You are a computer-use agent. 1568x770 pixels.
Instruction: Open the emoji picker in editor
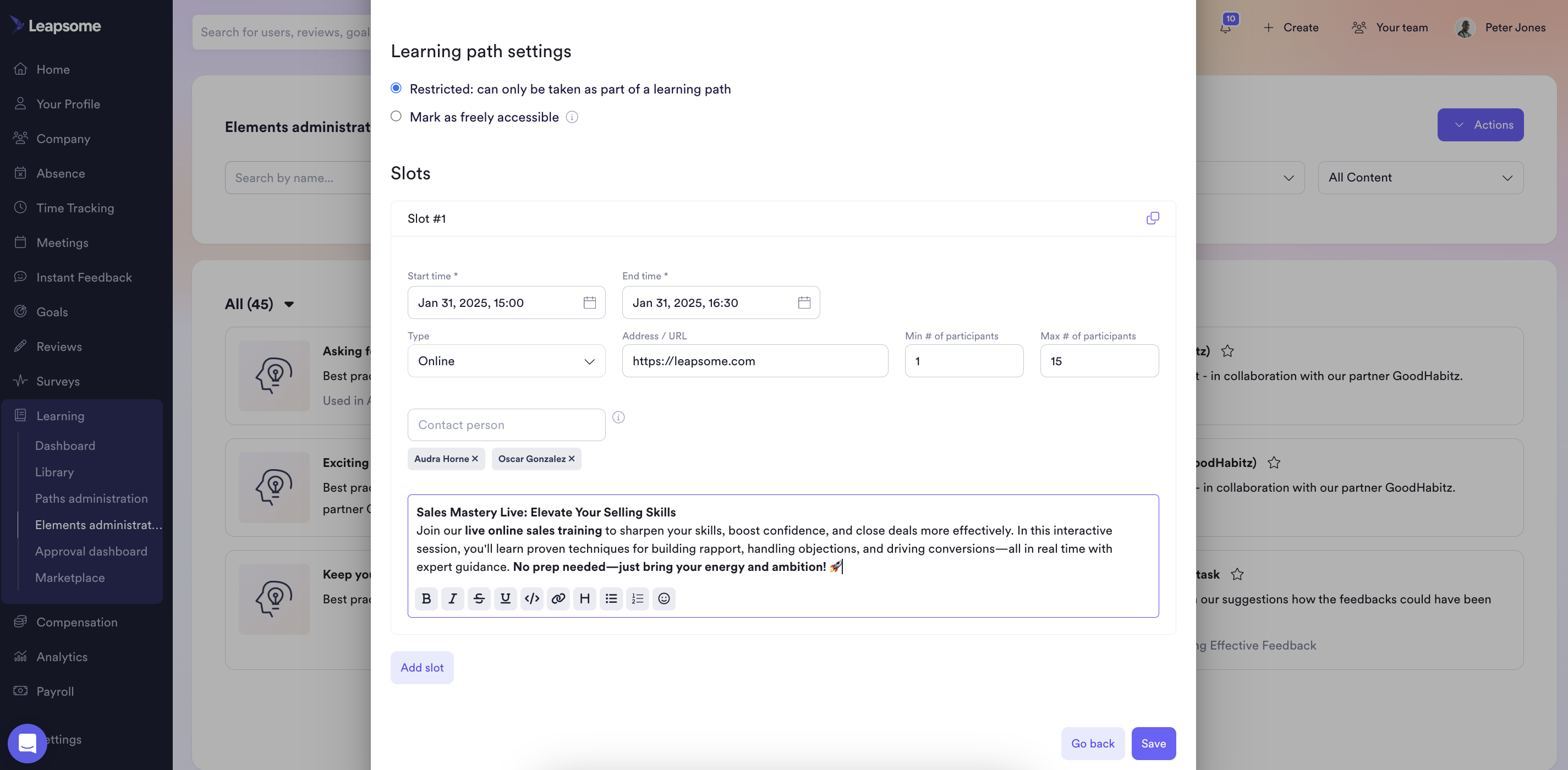point(664,598)
